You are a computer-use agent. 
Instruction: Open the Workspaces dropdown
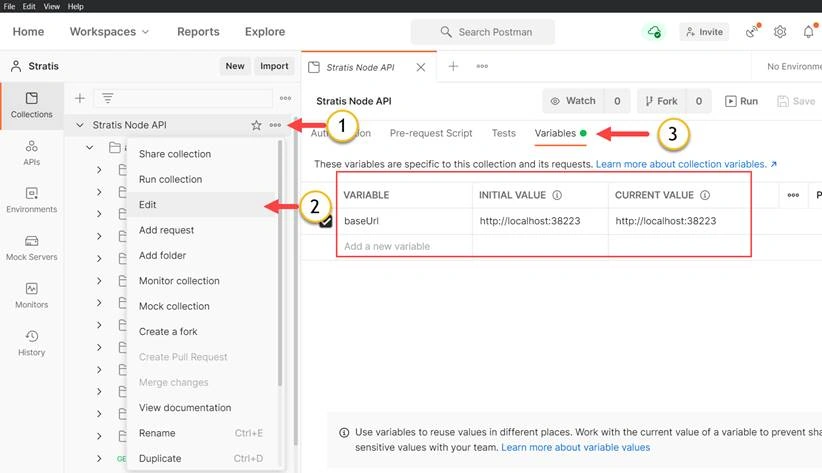click(x=110, y=31)
